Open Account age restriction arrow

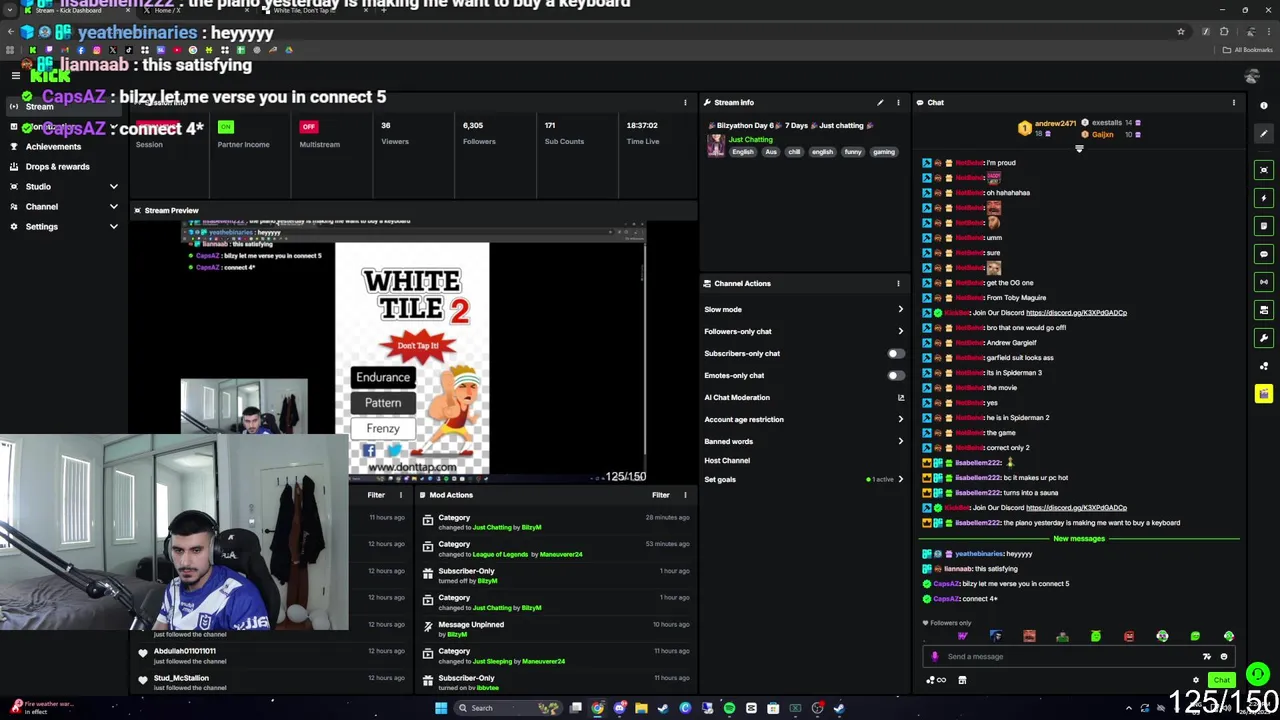[900, 419]
